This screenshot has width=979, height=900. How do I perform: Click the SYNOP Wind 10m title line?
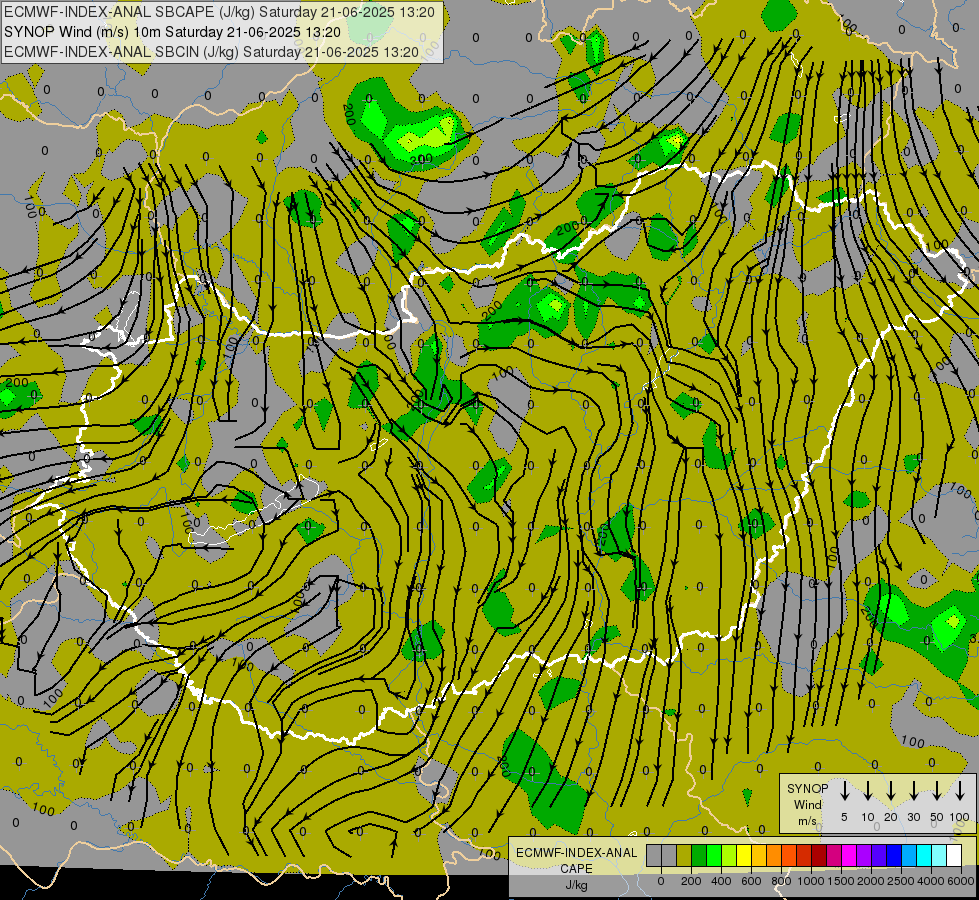[x=172, y=32]
